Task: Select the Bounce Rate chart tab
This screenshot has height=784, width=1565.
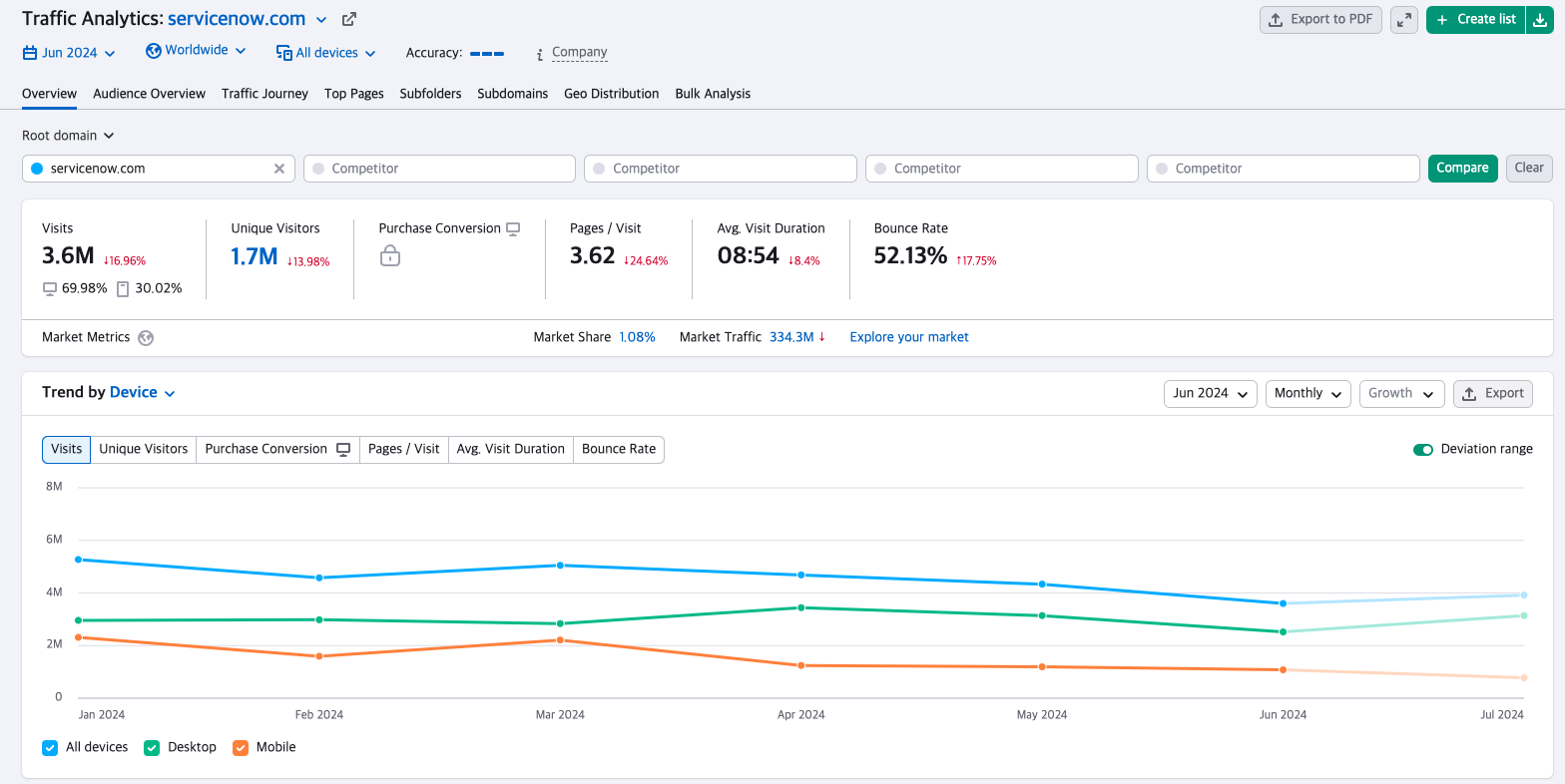Action: (619, 450)
